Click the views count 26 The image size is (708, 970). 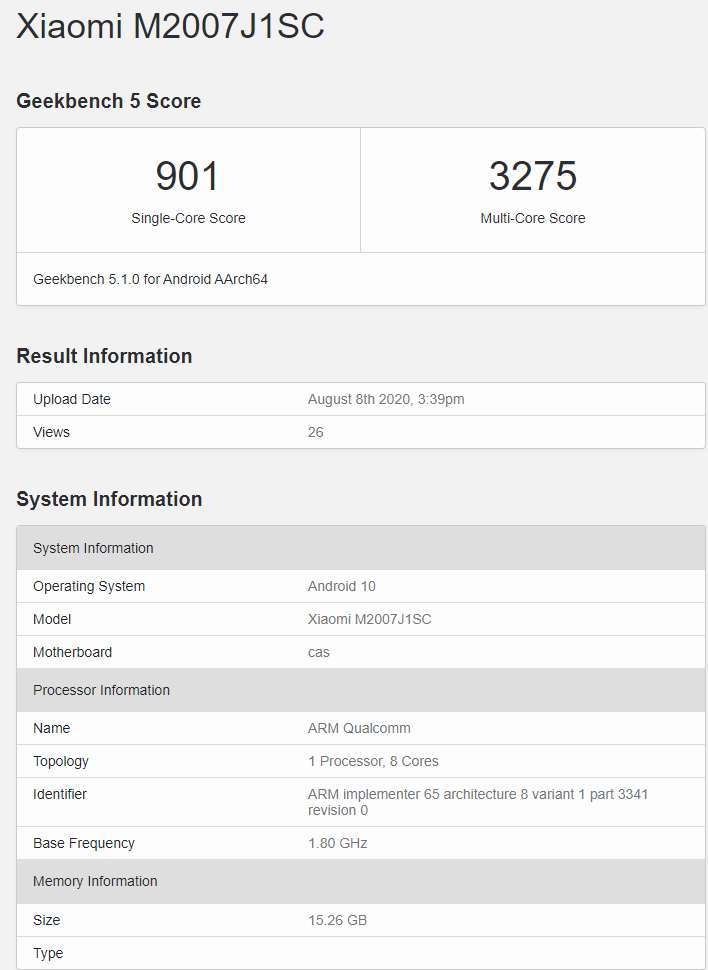[316, 432]
